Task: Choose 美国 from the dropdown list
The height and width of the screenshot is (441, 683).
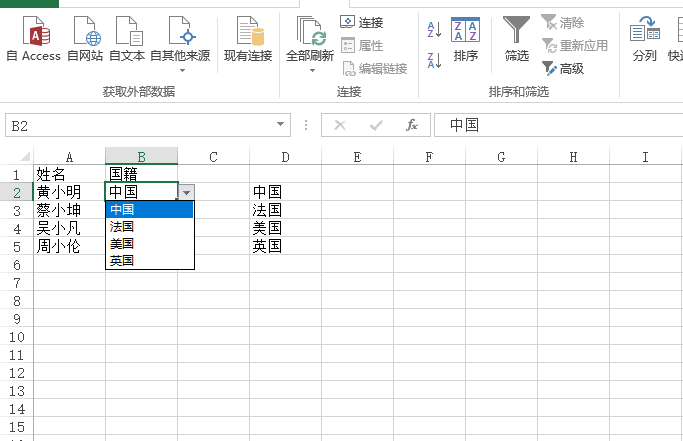Action: coord(149,244)
